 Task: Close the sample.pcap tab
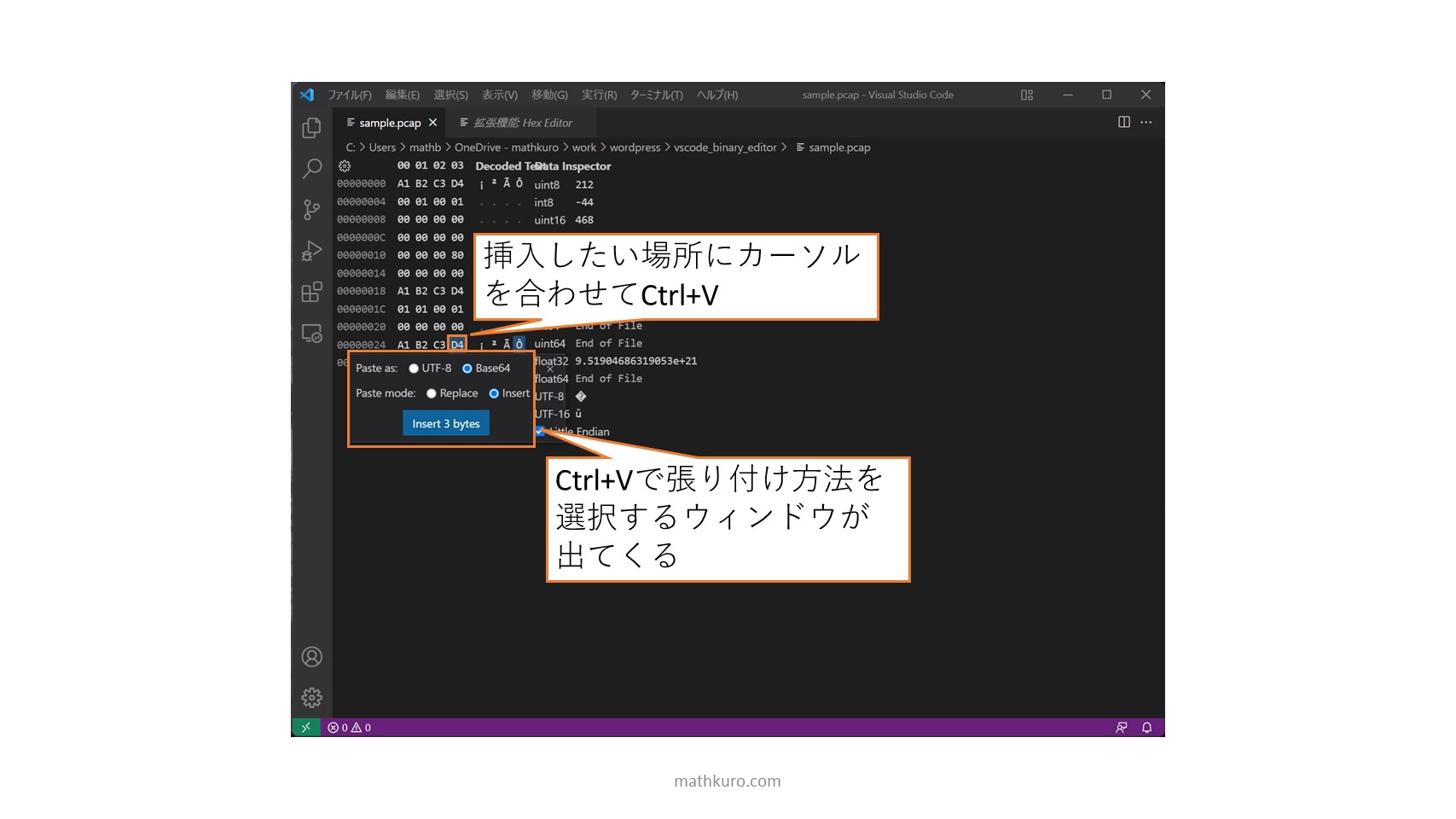click(x=433, y=123)
